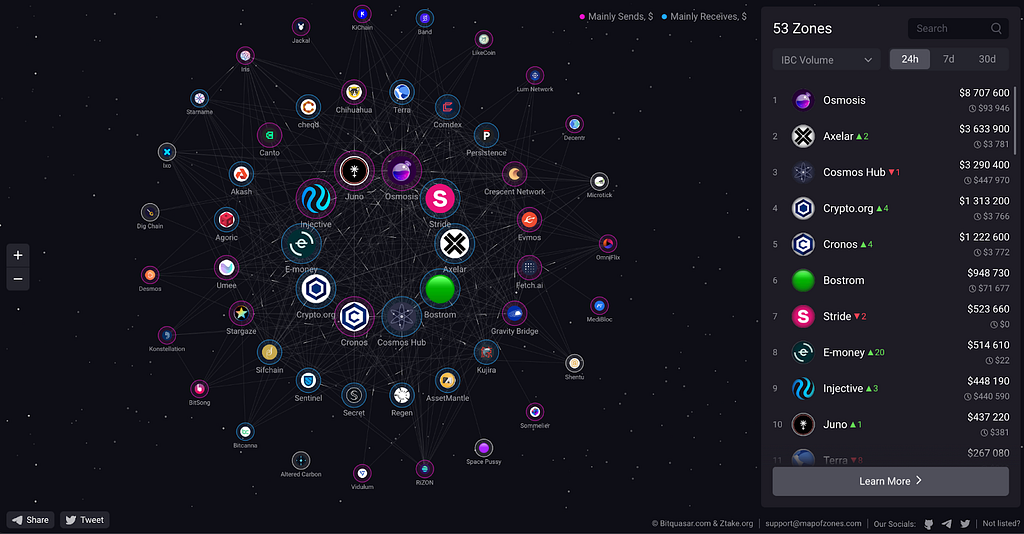The image size is (1024, 534).
Task: Click the Sifchain node
Action: [x=269, y=353]
